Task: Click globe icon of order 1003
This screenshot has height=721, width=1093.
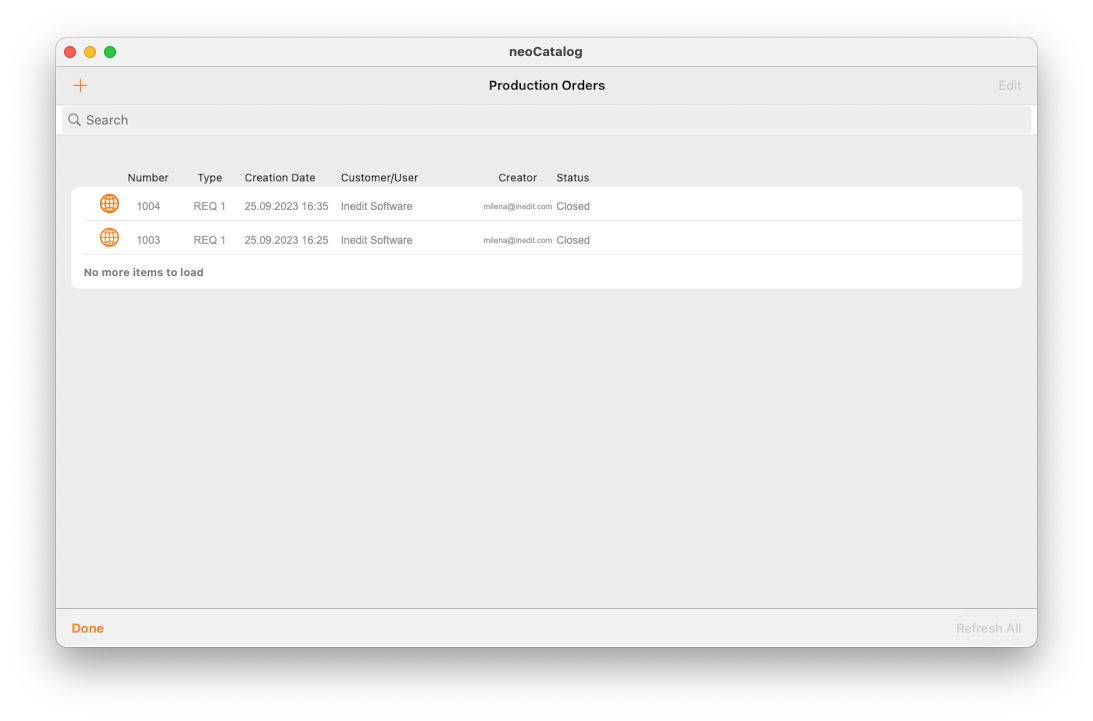Action: point(109,238)
